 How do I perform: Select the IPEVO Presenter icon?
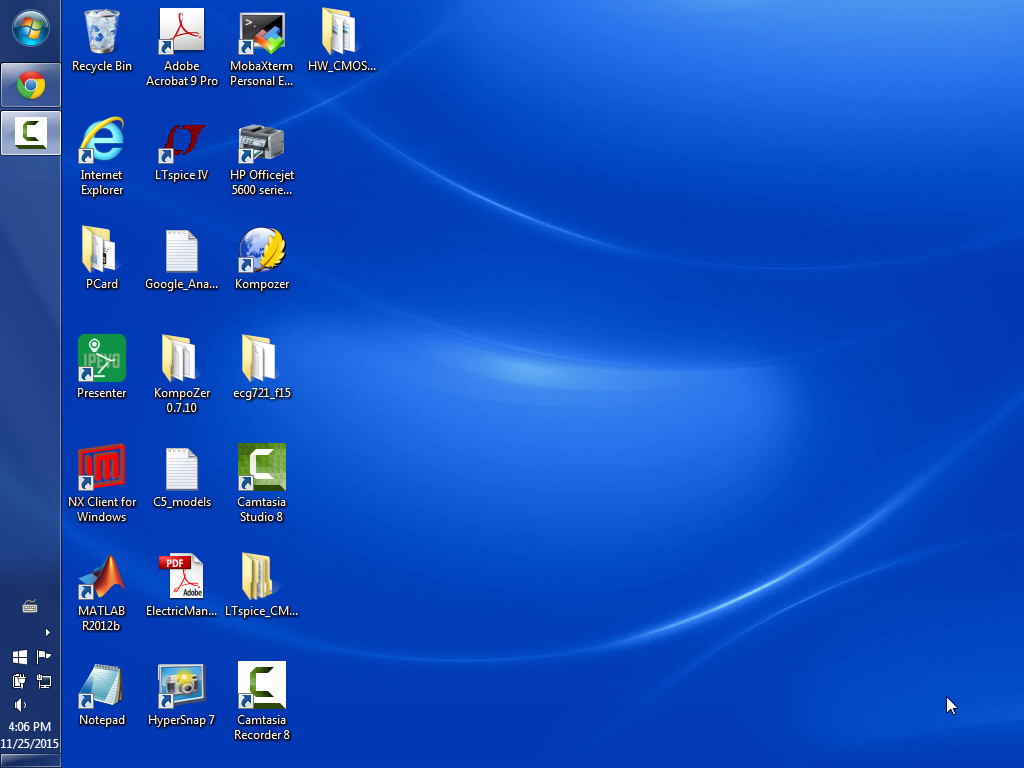[x=102, y=361]
